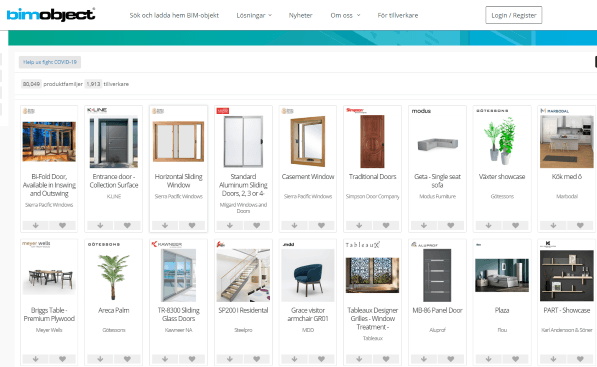This screenshot has height=367, width=597.
Task: Favorite the Geta Single seat sofa
Action: tap(451, 225)
